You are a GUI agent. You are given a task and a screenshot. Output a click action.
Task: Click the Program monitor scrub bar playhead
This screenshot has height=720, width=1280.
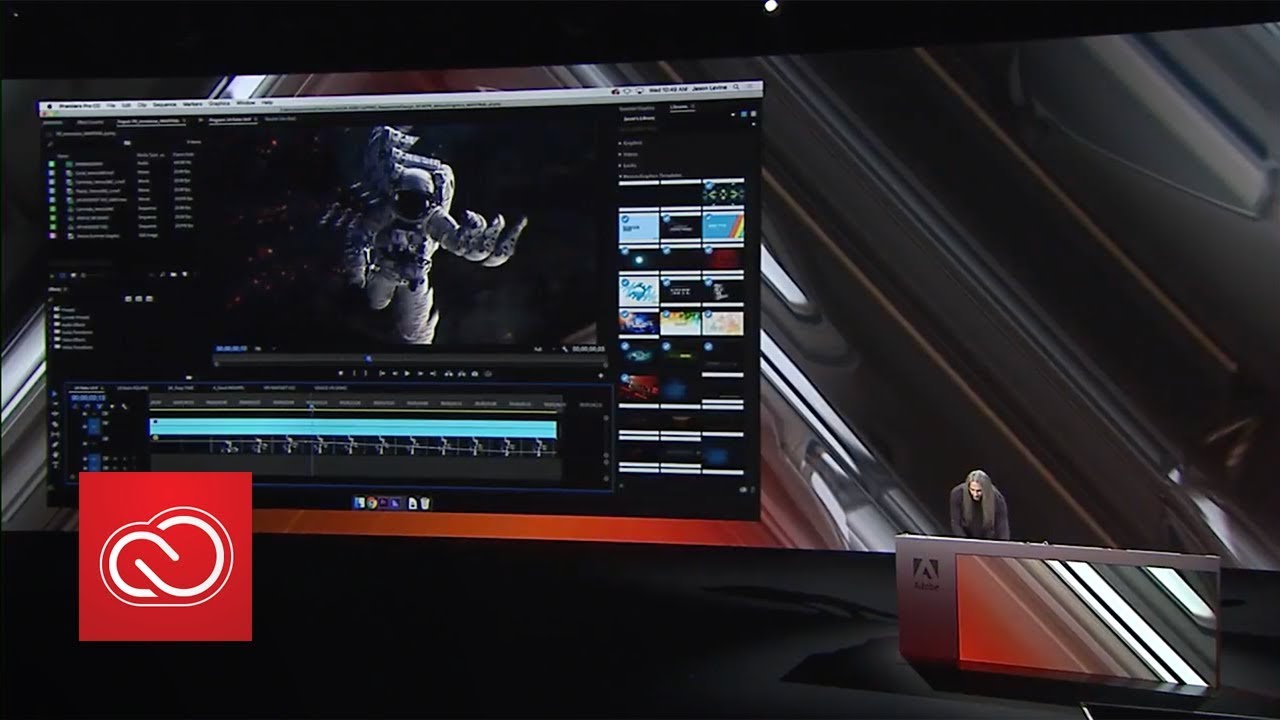[369, 359]
